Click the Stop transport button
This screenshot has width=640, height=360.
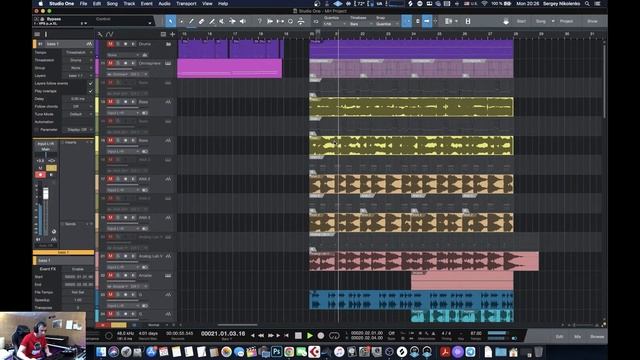[298, 336]
